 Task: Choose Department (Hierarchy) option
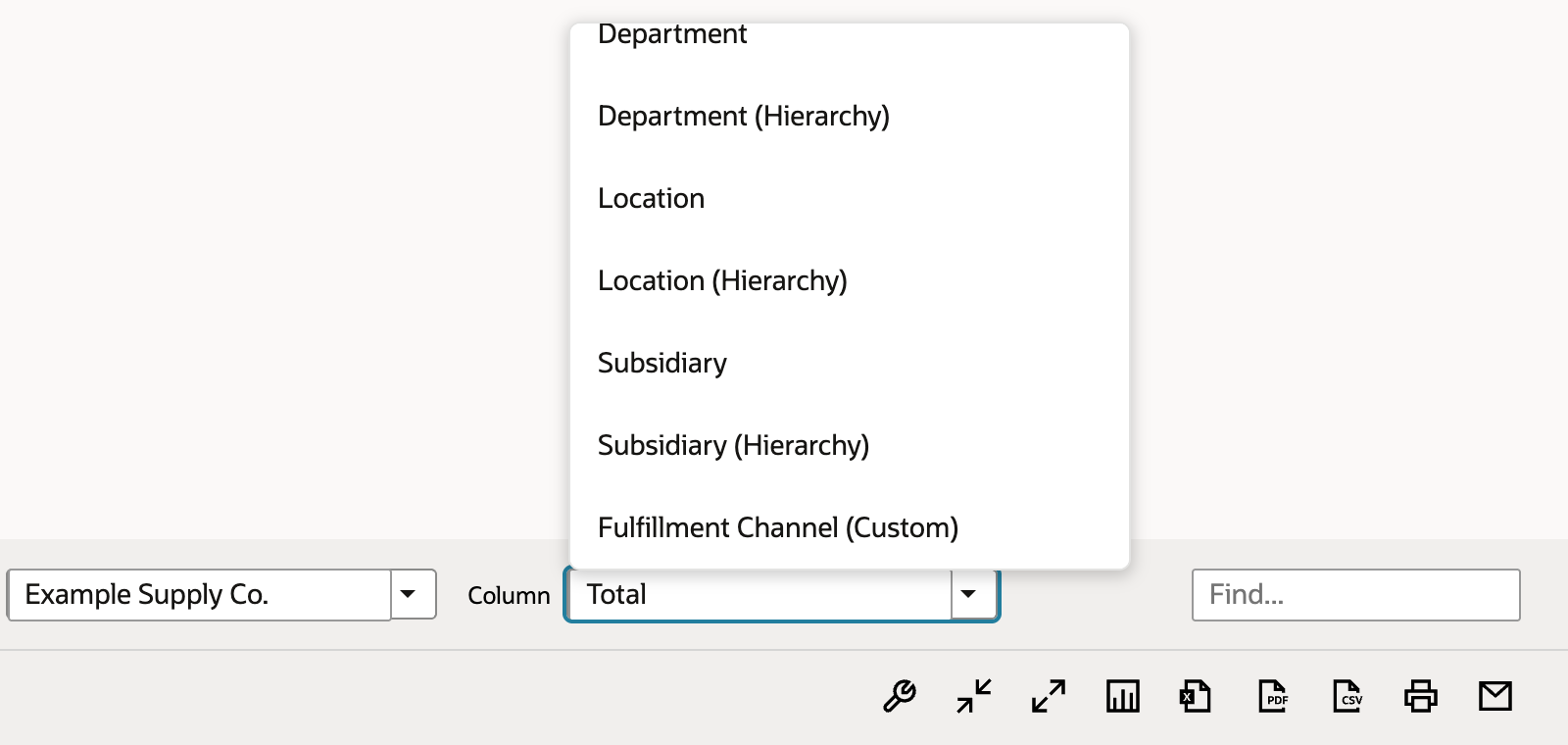click(849, 116)
